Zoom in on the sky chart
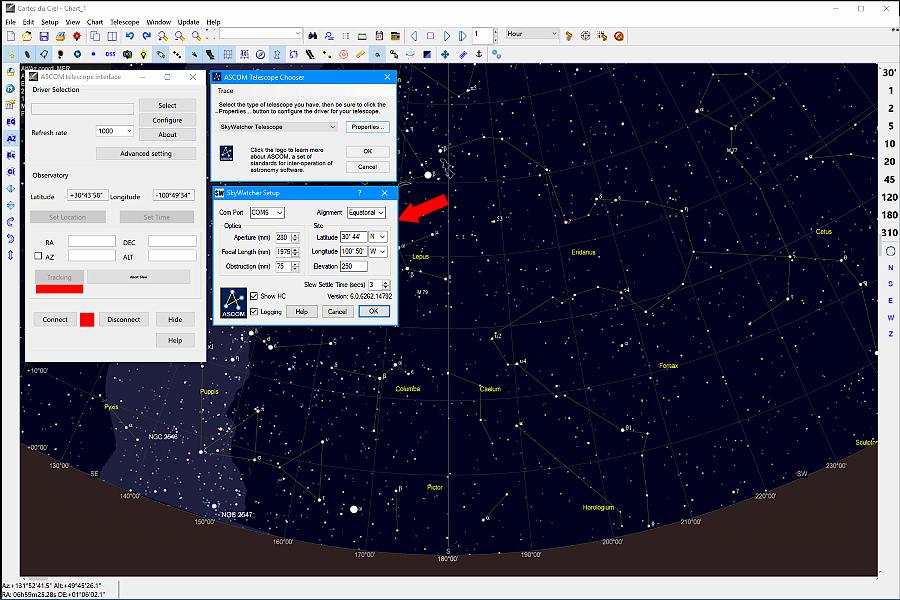 click(x=163, y=36)
